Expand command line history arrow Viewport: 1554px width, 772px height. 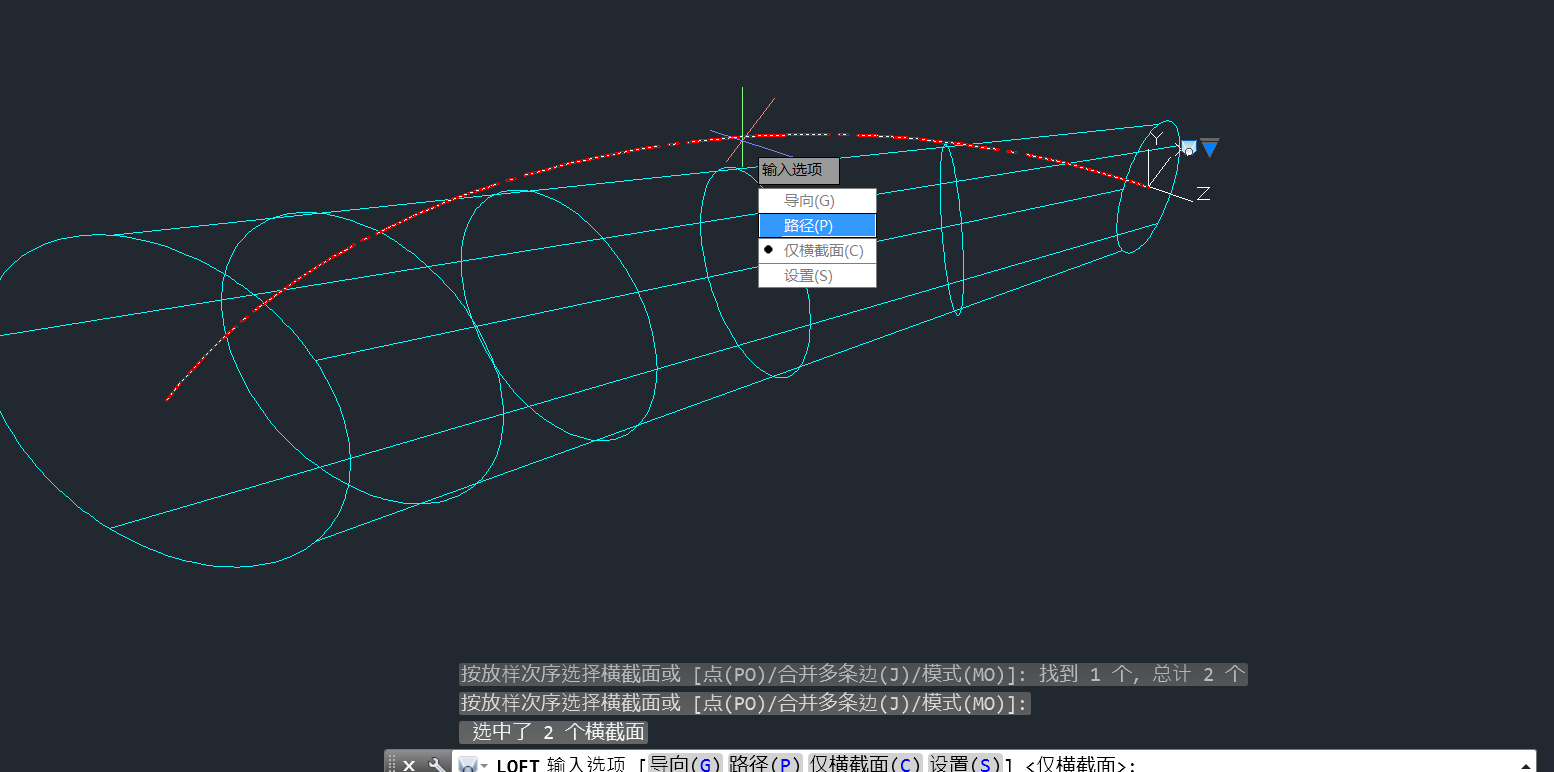(1525, 765)
